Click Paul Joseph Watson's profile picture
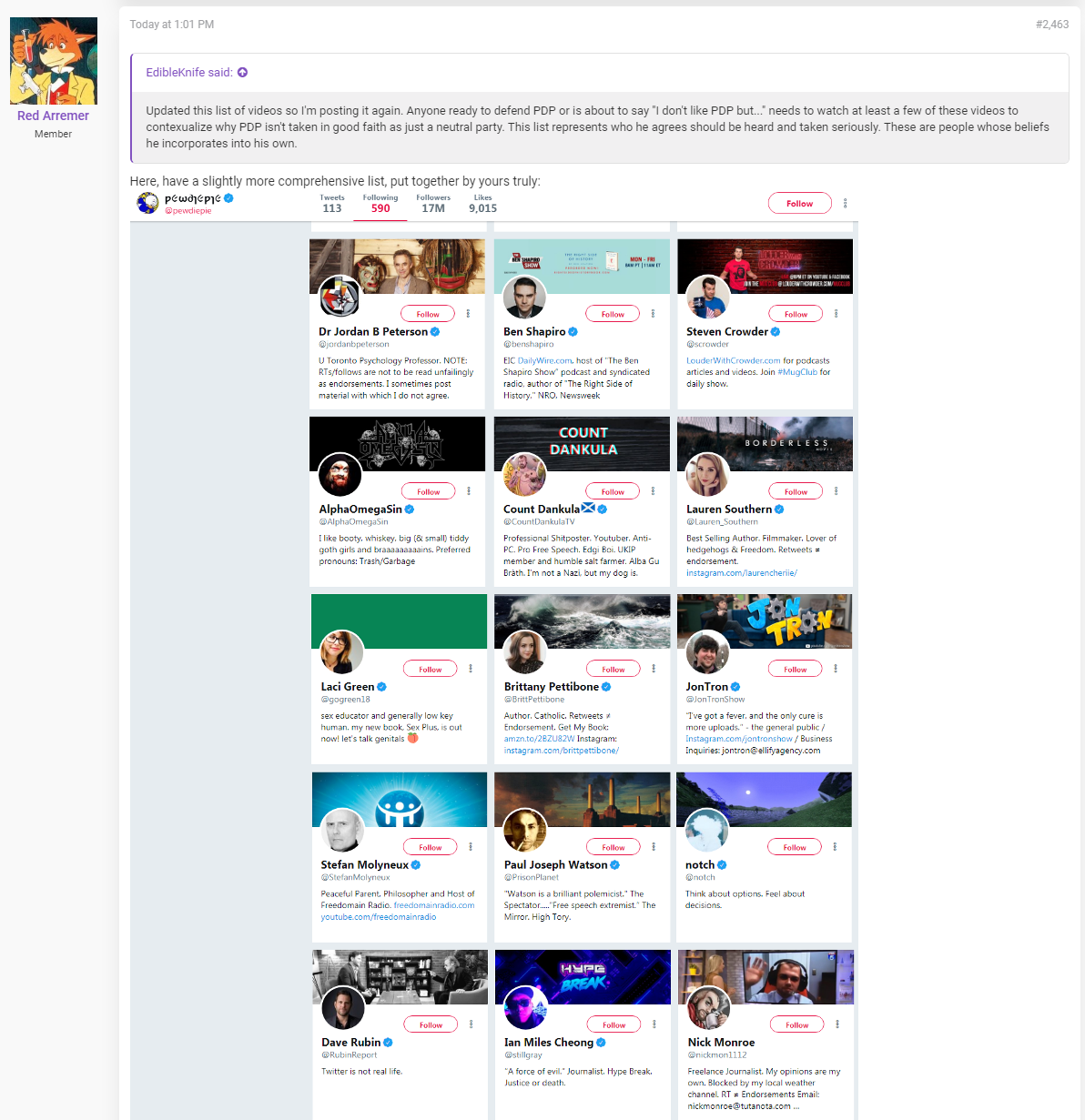 click(x=526, y=829)
